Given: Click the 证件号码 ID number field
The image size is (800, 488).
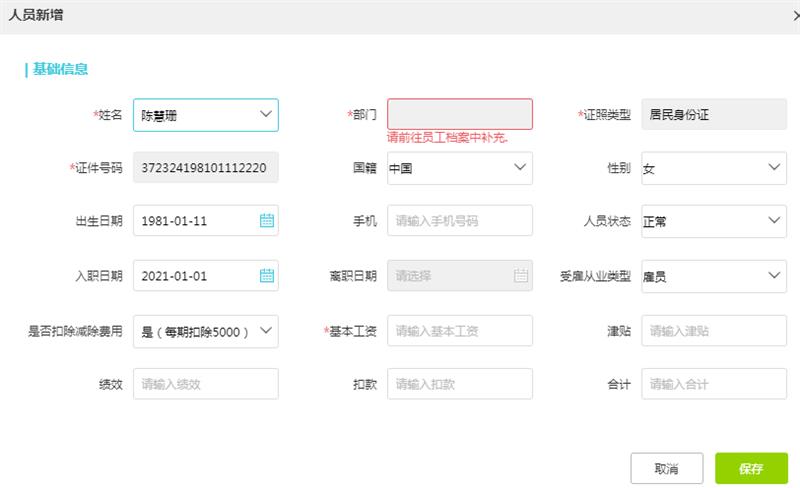Looking at the screenshot, I should point(205,168).
